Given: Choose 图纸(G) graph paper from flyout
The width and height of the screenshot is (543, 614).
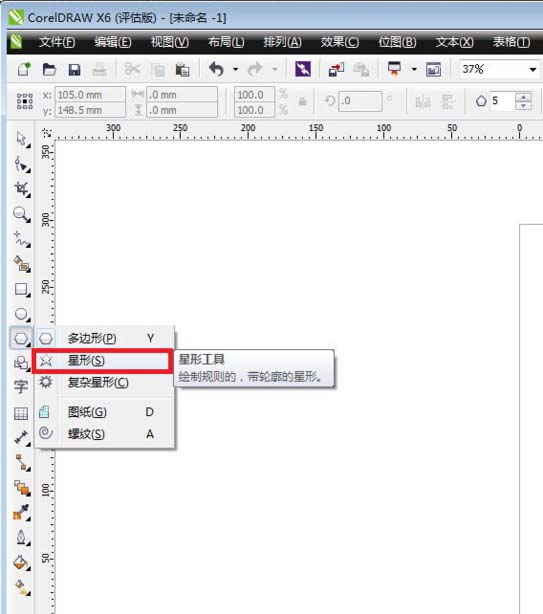Looking at the screenshot, I should [x=104, y=412].
